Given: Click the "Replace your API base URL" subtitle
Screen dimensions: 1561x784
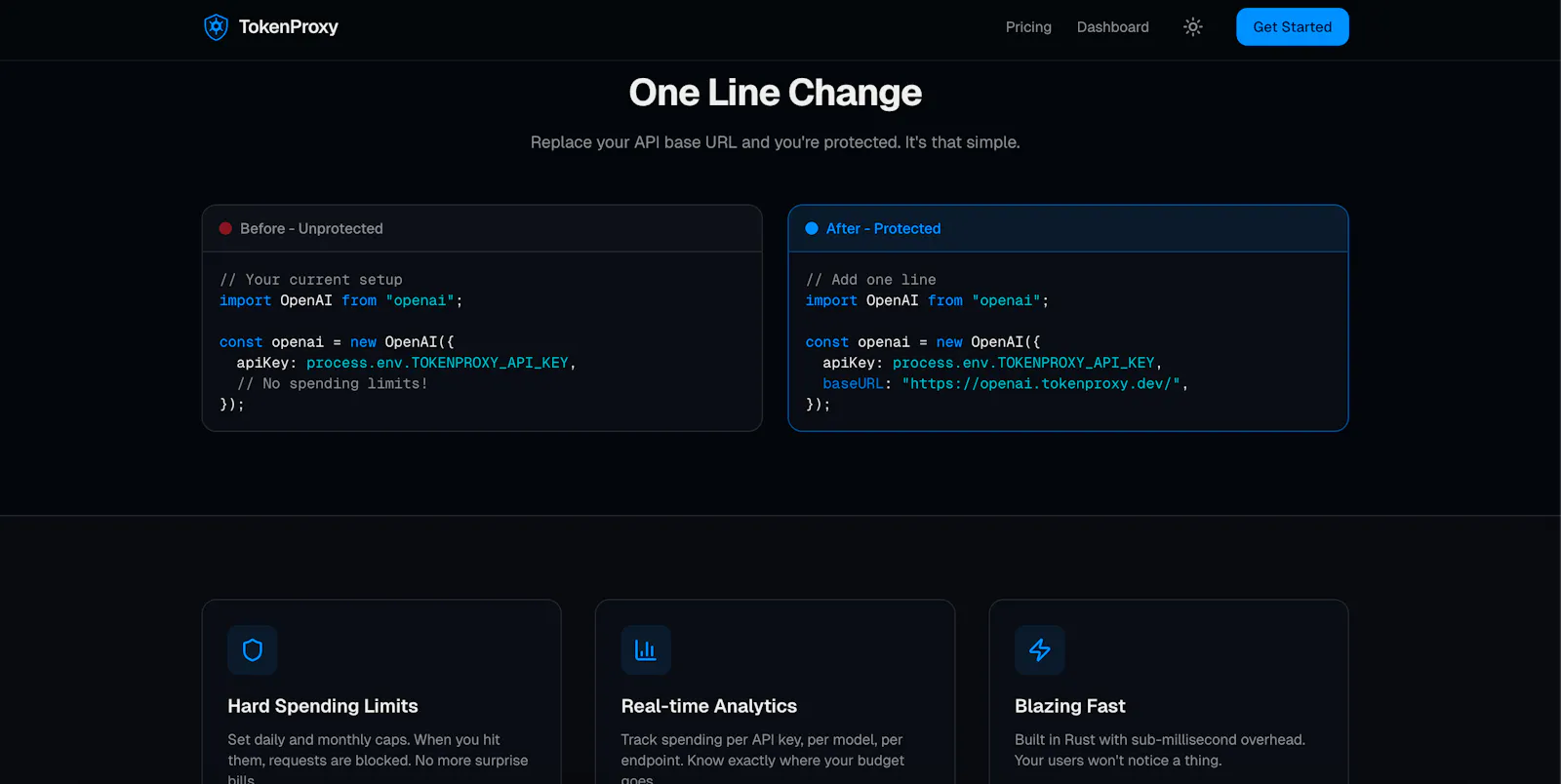Looking at the screenshot, I should coord(775,142).
